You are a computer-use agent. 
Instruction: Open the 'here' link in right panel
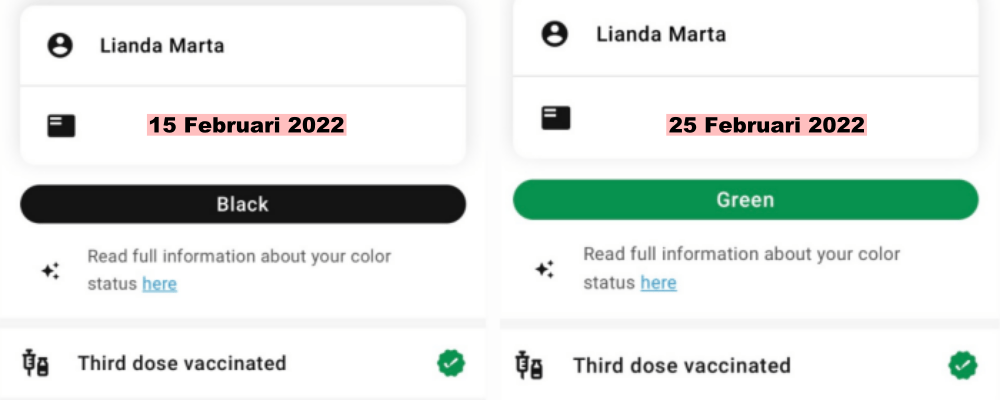658,283
